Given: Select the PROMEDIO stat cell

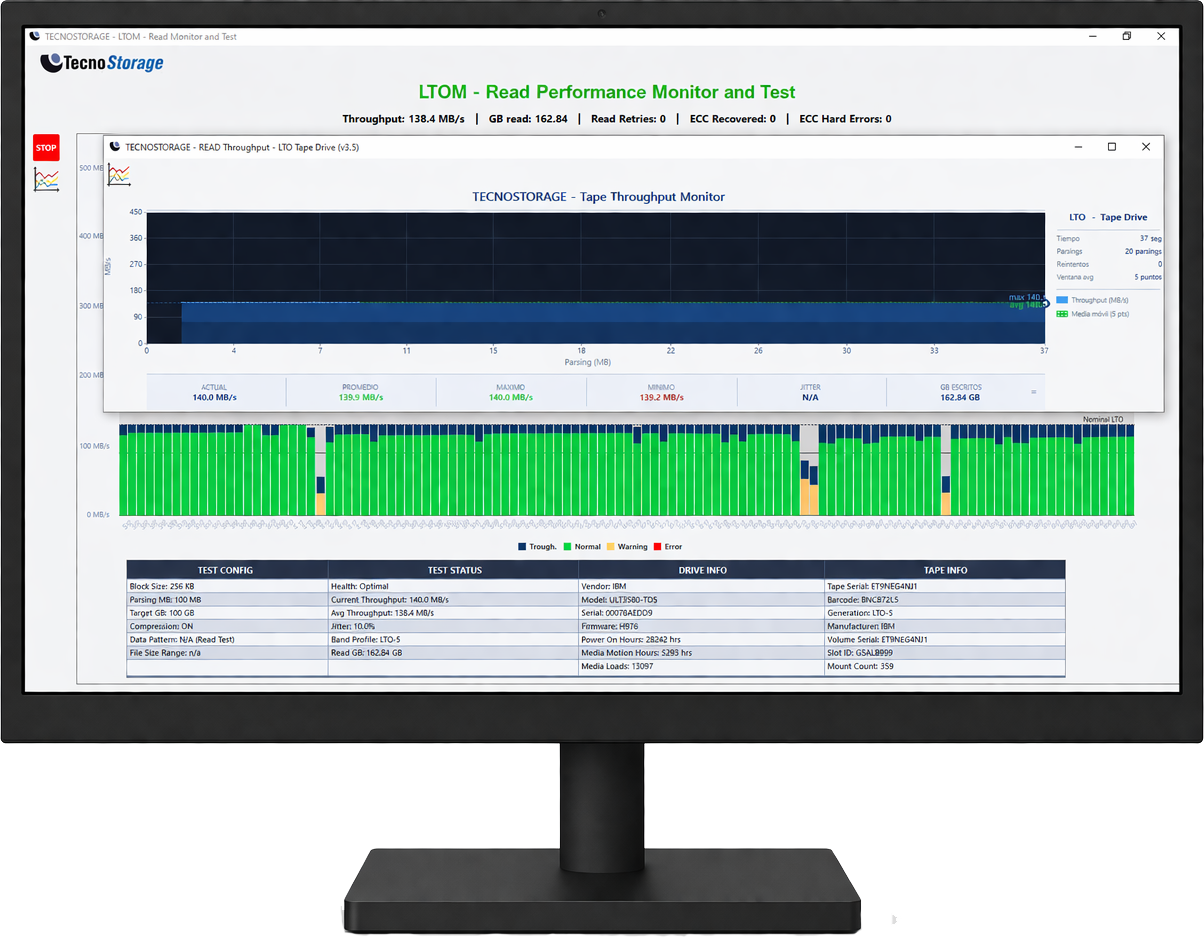Looking at the screenshot, I should tap(361, 392).
